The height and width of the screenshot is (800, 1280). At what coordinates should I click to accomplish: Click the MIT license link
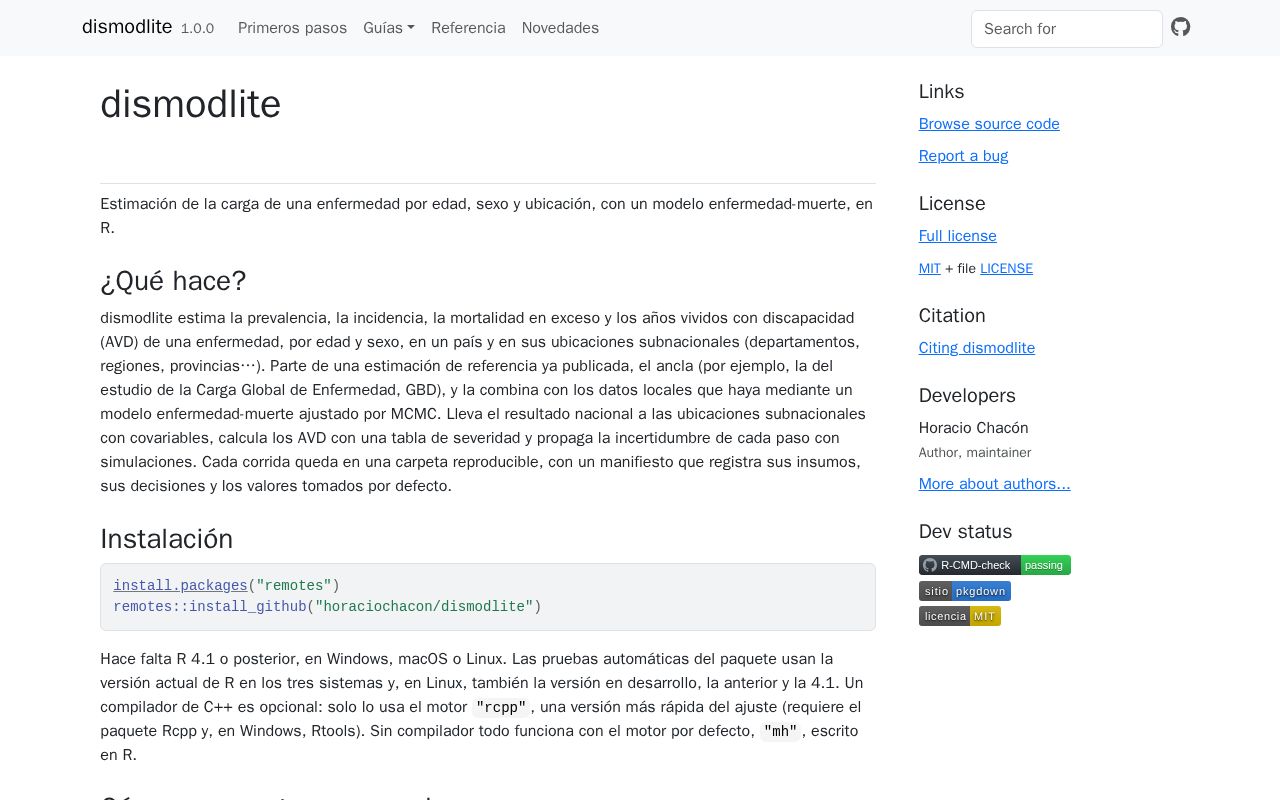929,268
